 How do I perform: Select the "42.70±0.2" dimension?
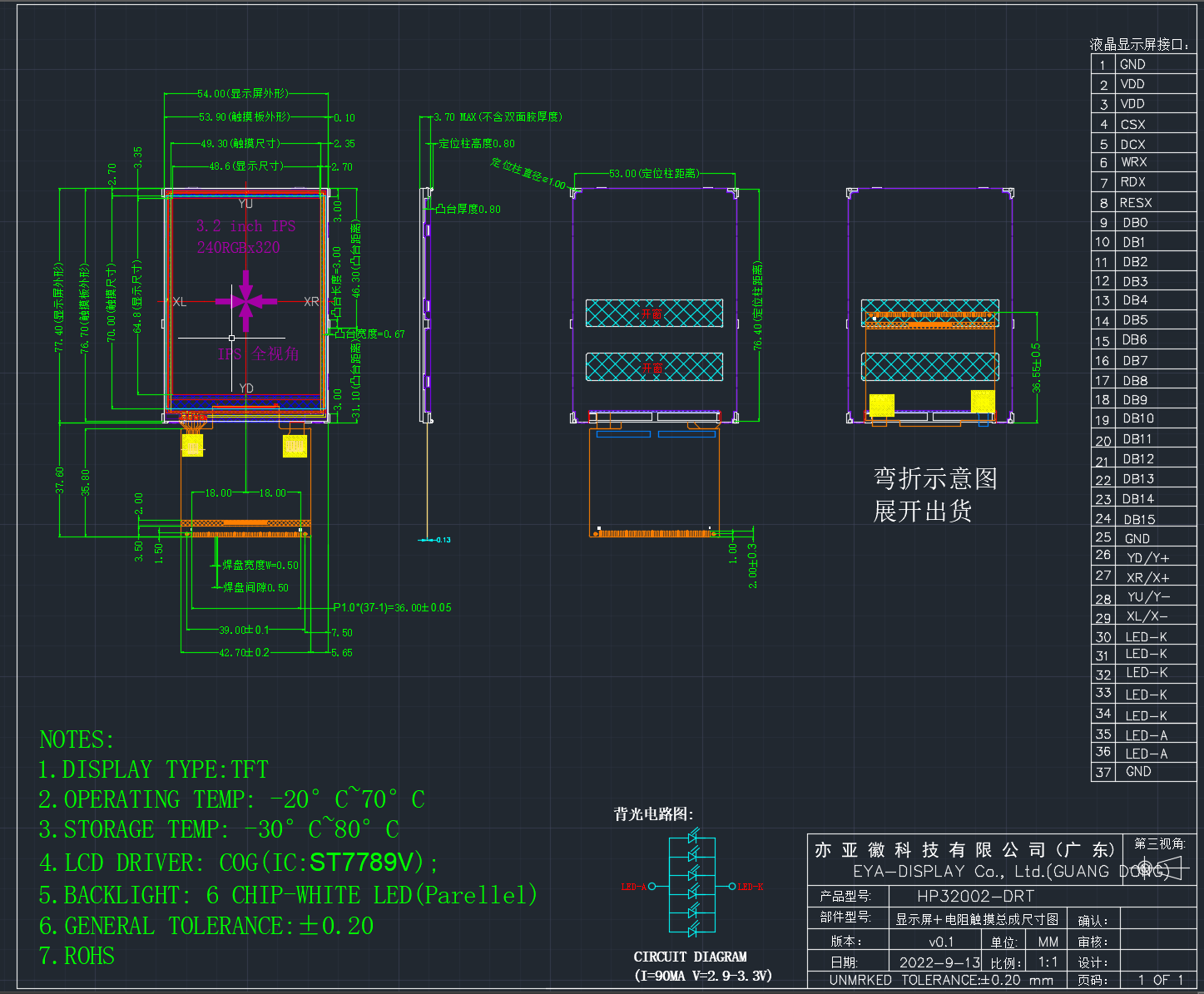(244, 653)
